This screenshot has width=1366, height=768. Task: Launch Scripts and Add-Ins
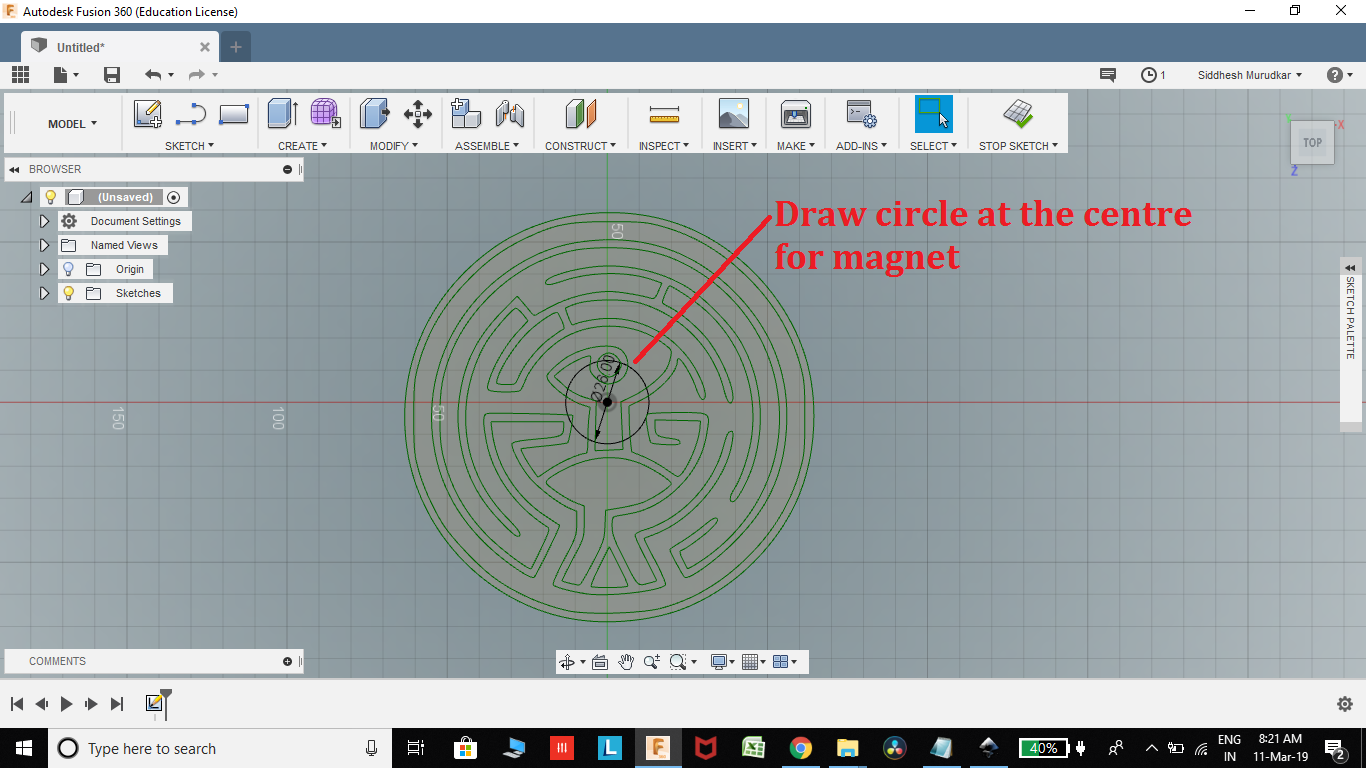click(861, 114)
